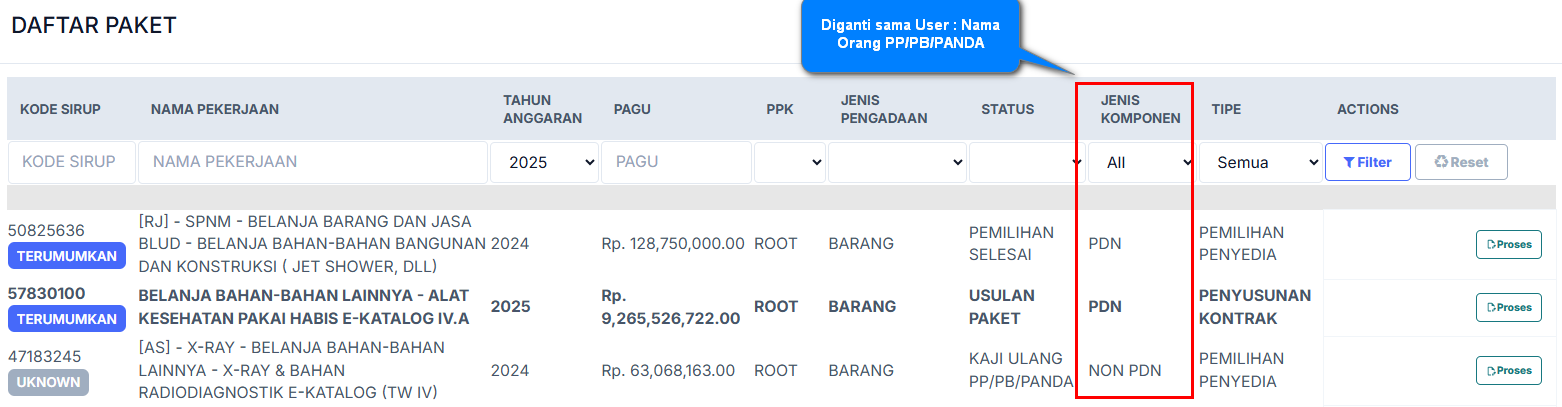This screenshot has height=407, width=1562.
Task: Click the TERUMUMKAN badge under 57830100
Action: pyautogui.click(x=67, y=319)
